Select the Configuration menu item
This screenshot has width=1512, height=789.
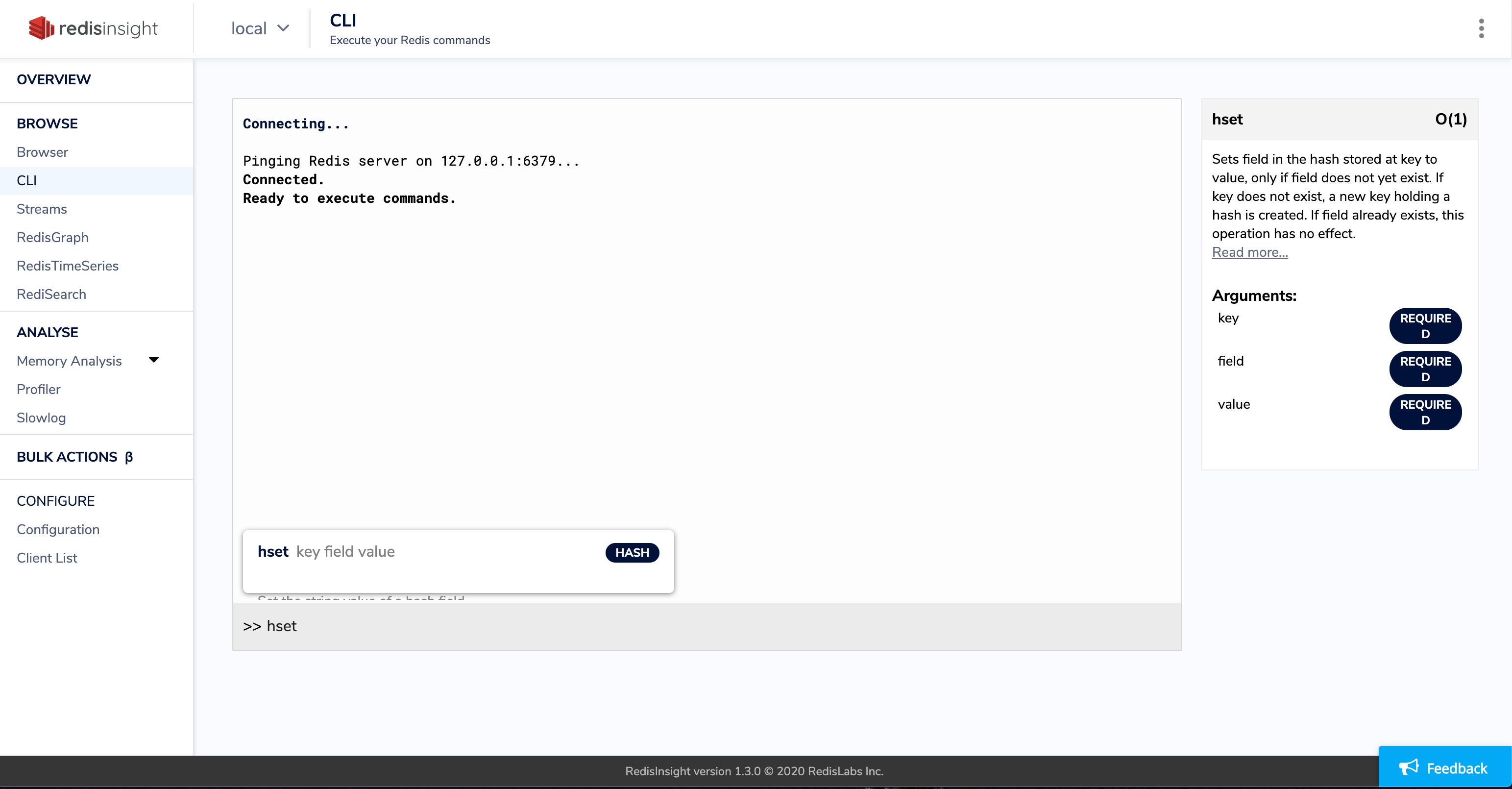(x=58, y=529)
